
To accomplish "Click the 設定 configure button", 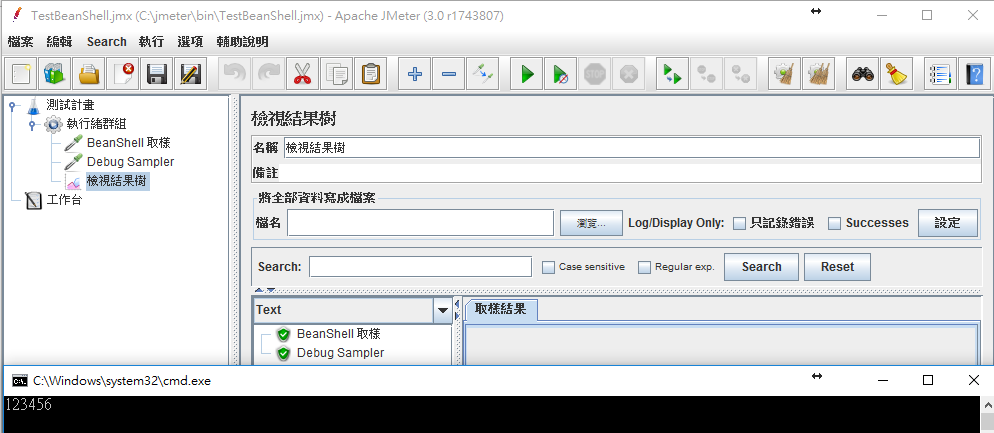I will click(x=948, y=223).
